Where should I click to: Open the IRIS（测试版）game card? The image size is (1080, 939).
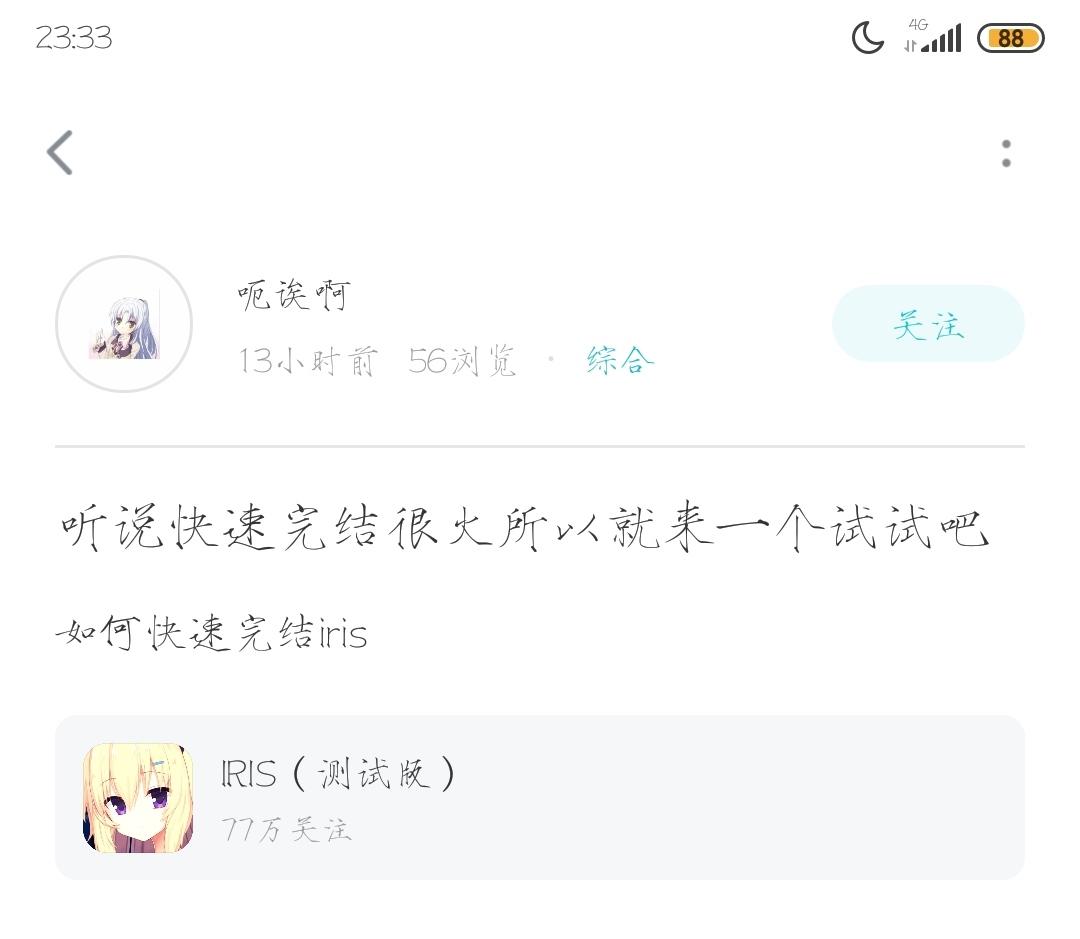(x=540, y=797)
